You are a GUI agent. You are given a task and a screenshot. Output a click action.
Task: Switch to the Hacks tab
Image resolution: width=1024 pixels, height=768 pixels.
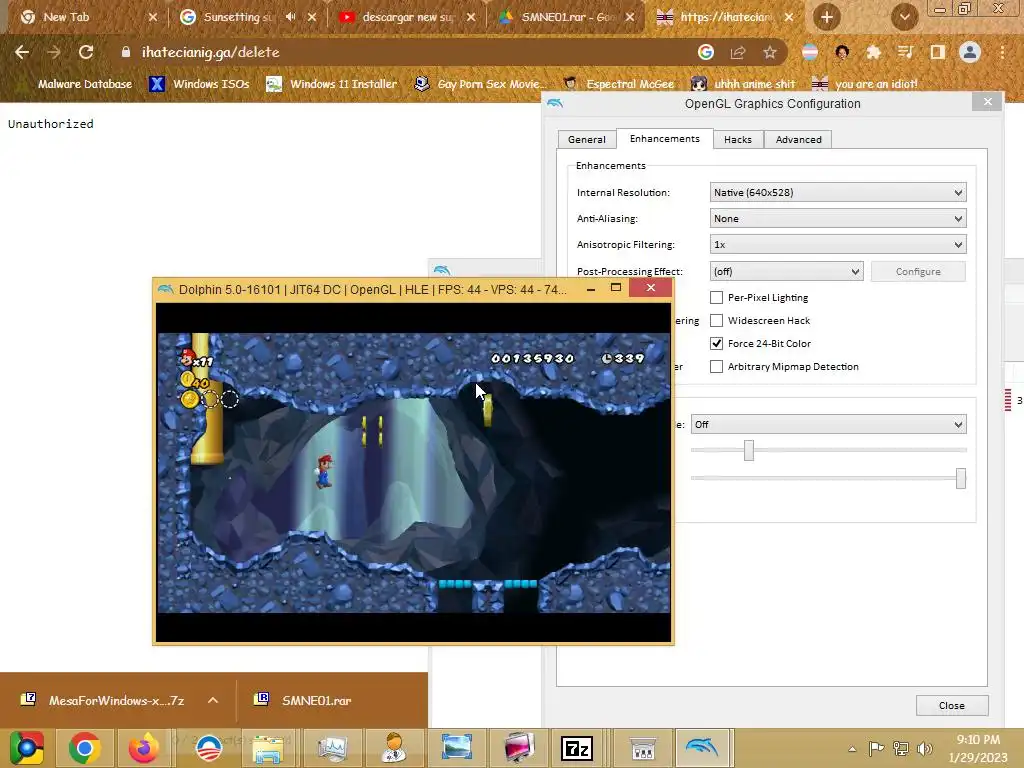pyautogui.click(x=738, y=139)
